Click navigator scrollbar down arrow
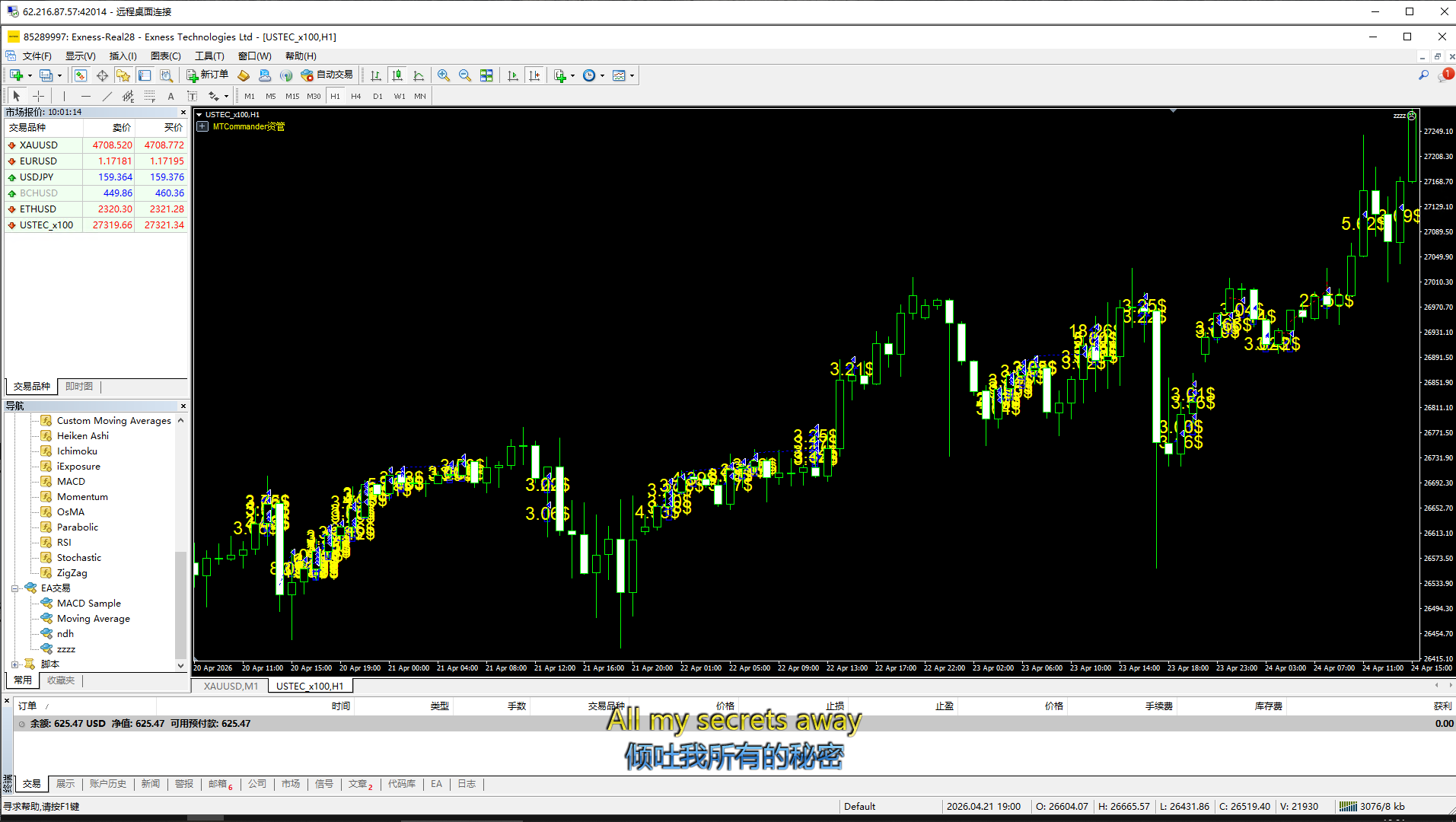This screenshot has height=822, width=1456. tap(181, 665)
